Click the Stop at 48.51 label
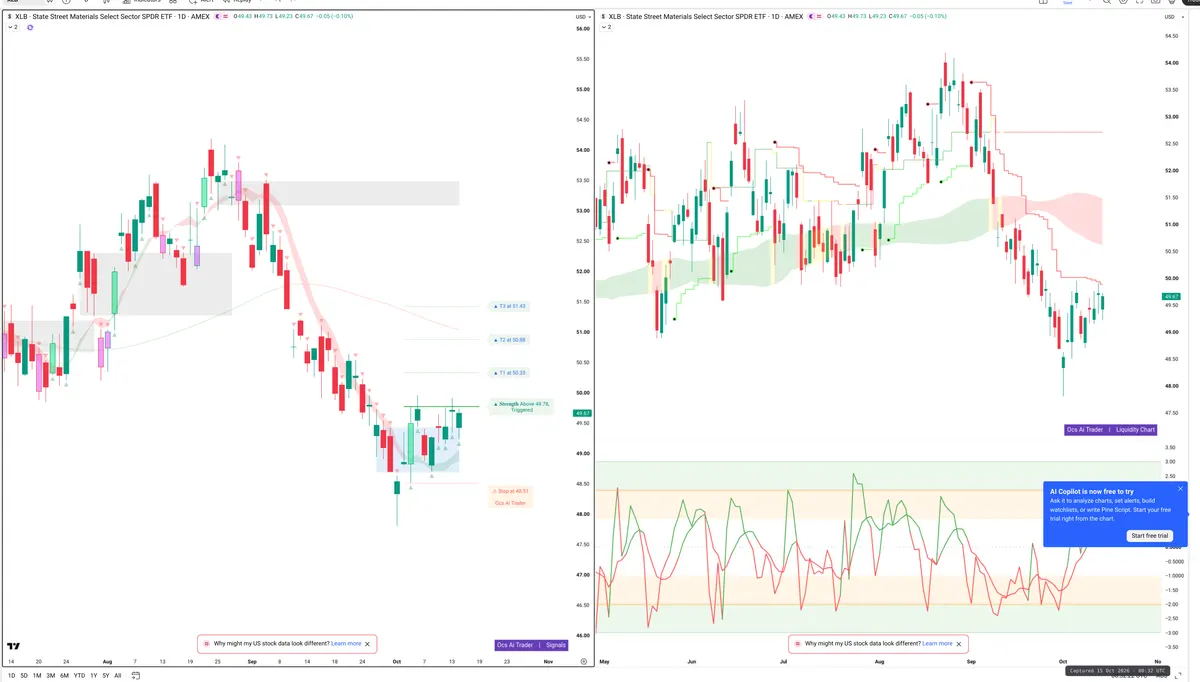This screenshot has width=1200, height=682. (512, 491)
